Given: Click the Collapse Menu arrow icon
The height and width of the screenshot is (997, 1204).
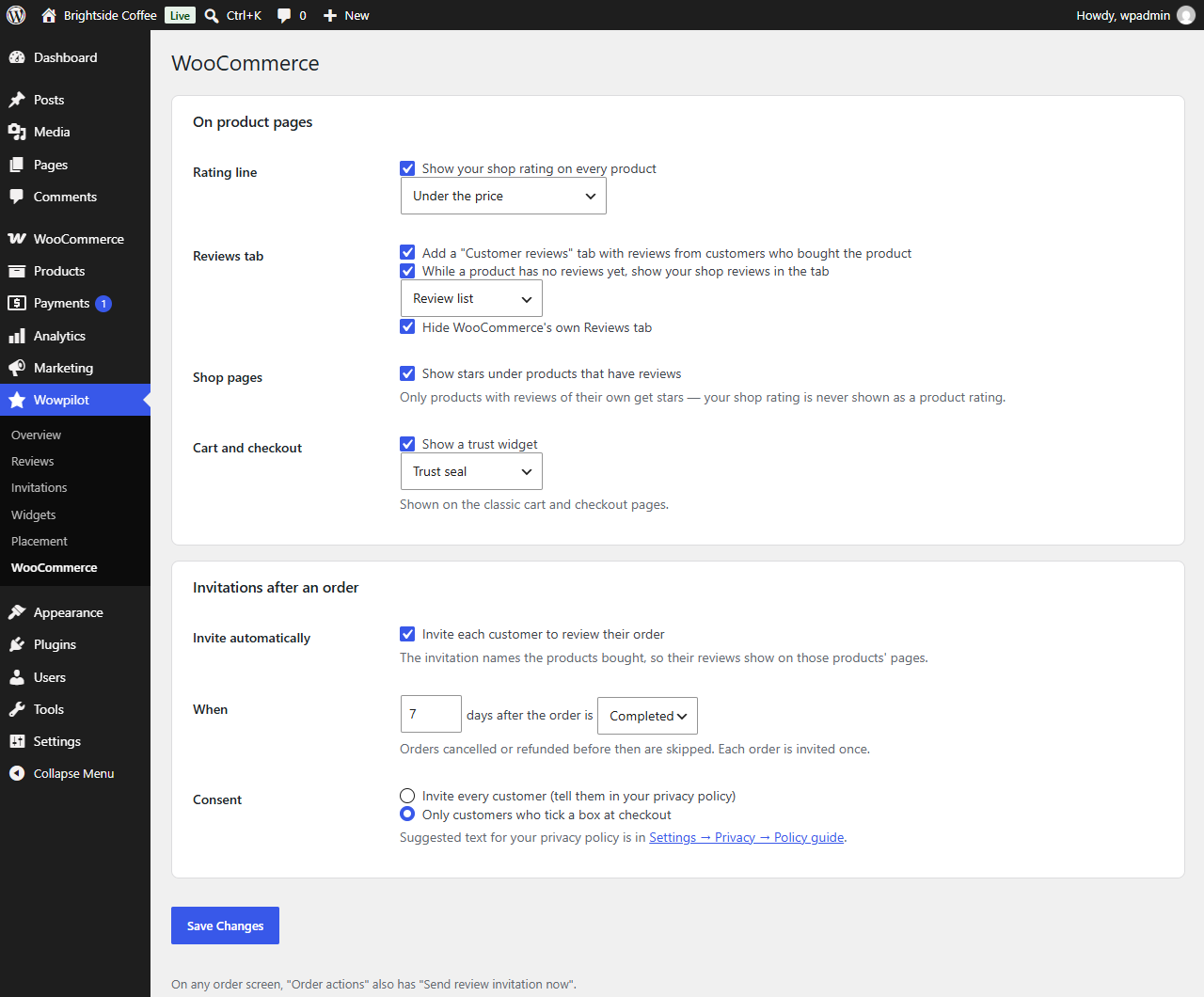Looking at the screenshot, I should [17, 773].
